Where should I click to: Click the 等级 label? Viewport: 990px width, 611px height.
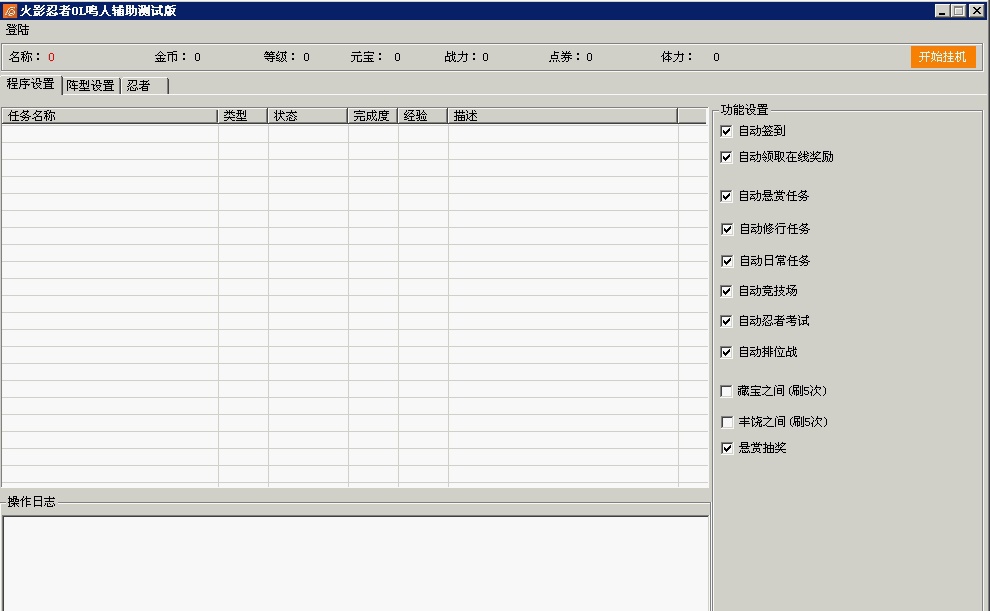click(x=279, y=57)
